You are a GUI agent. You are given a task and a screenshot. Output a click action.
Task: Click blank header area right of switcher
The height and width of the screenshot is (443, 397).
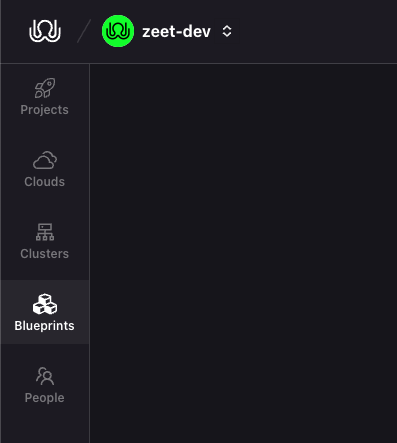tap(318, 31)
